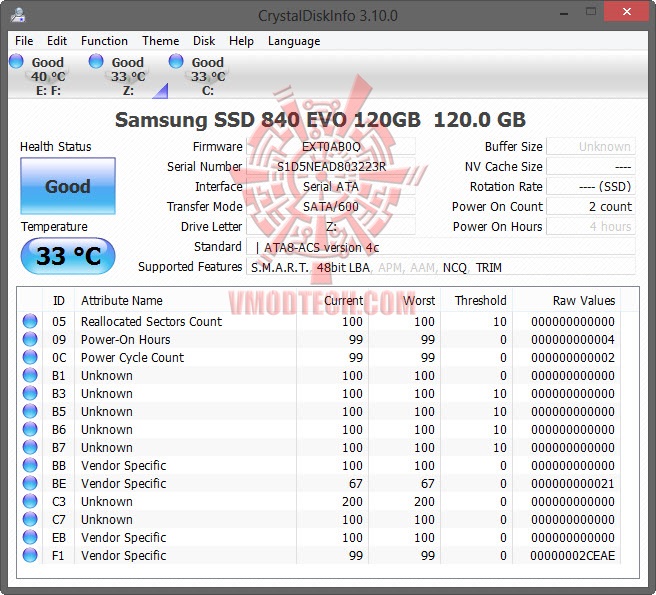Click status orb for attribute F1
The image size is (656, 595).
pos(30,555)
